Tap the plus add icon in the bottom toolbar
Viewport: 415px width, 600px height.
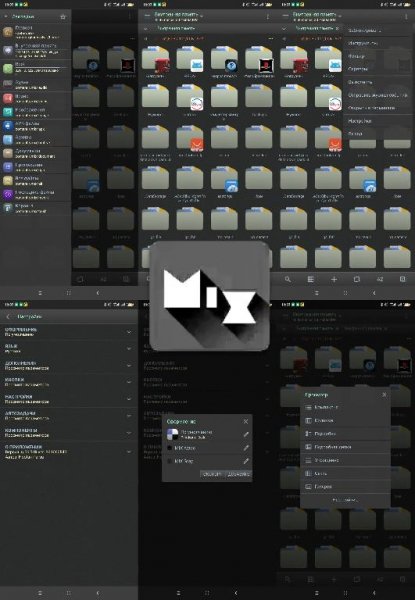tap(334, 279)
